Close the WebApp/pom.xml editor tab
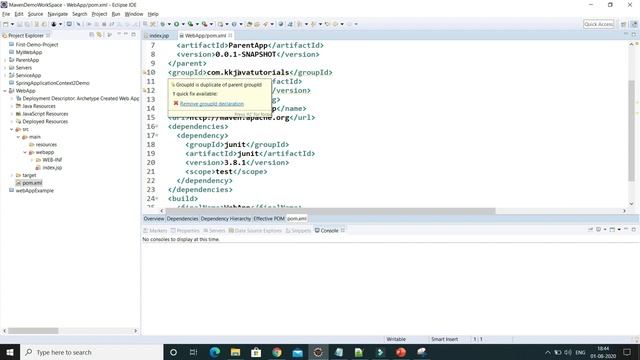640x360 pixels. pos(230,36)
